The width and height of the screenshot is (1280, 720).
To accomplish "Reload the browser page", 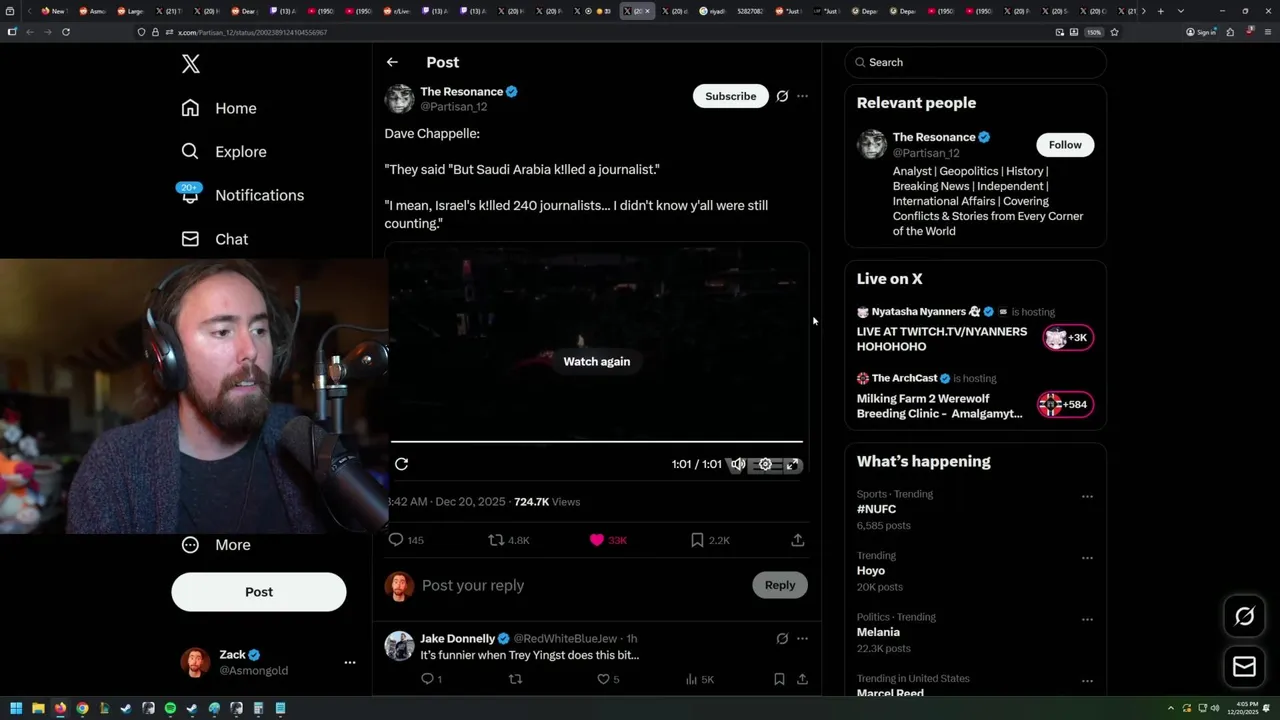I will coord(66,32).
